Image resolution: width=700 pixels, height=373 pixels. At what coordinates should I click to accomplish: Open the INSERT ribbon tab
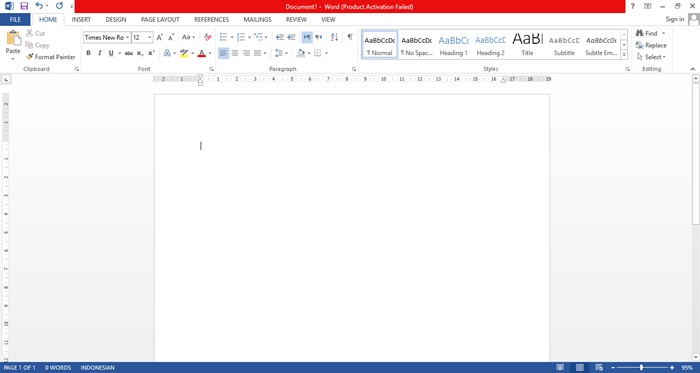(81, 20)
